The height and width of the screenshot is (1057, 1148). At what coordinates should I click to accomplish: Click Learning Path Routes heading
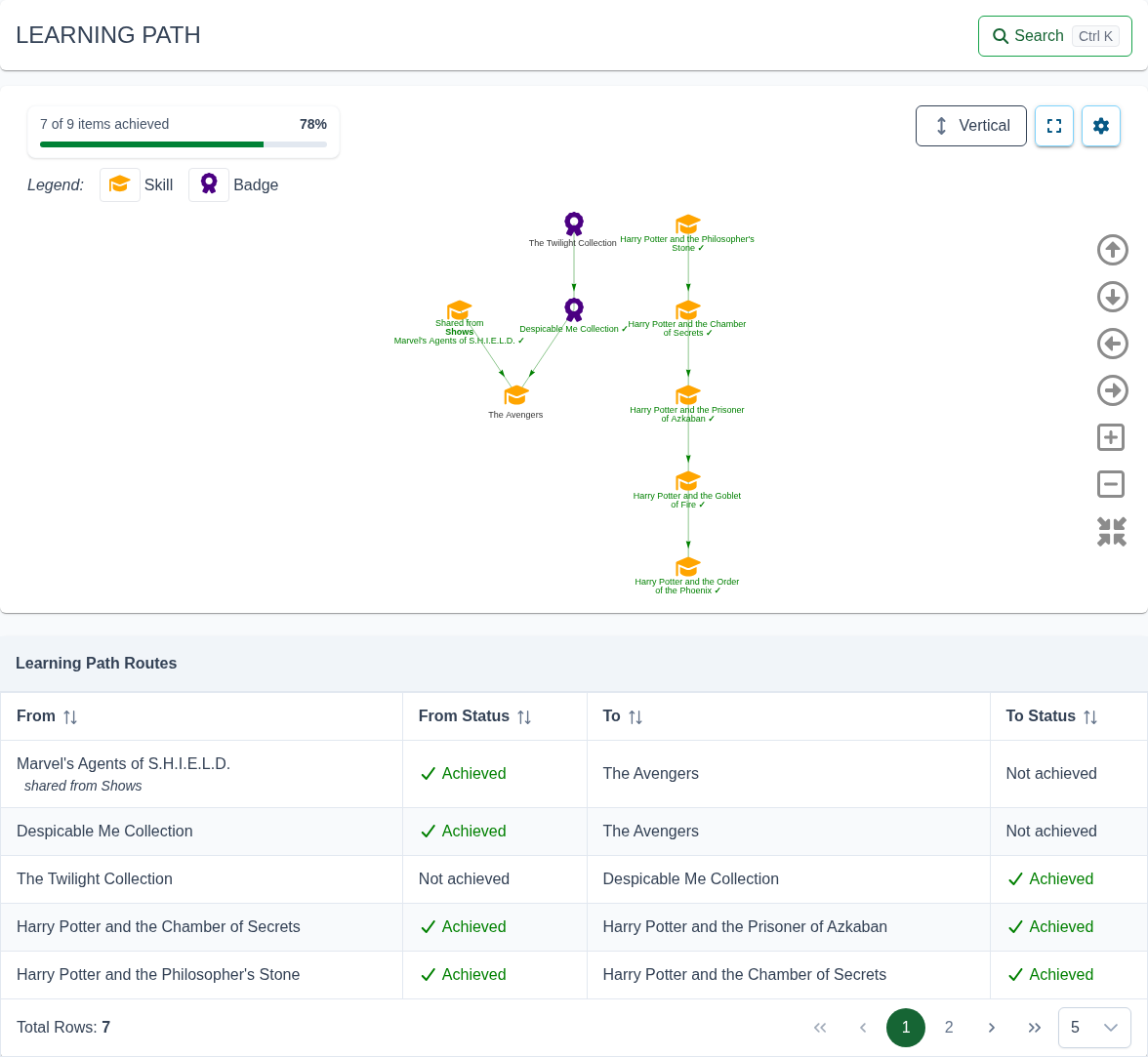point(96,664)
